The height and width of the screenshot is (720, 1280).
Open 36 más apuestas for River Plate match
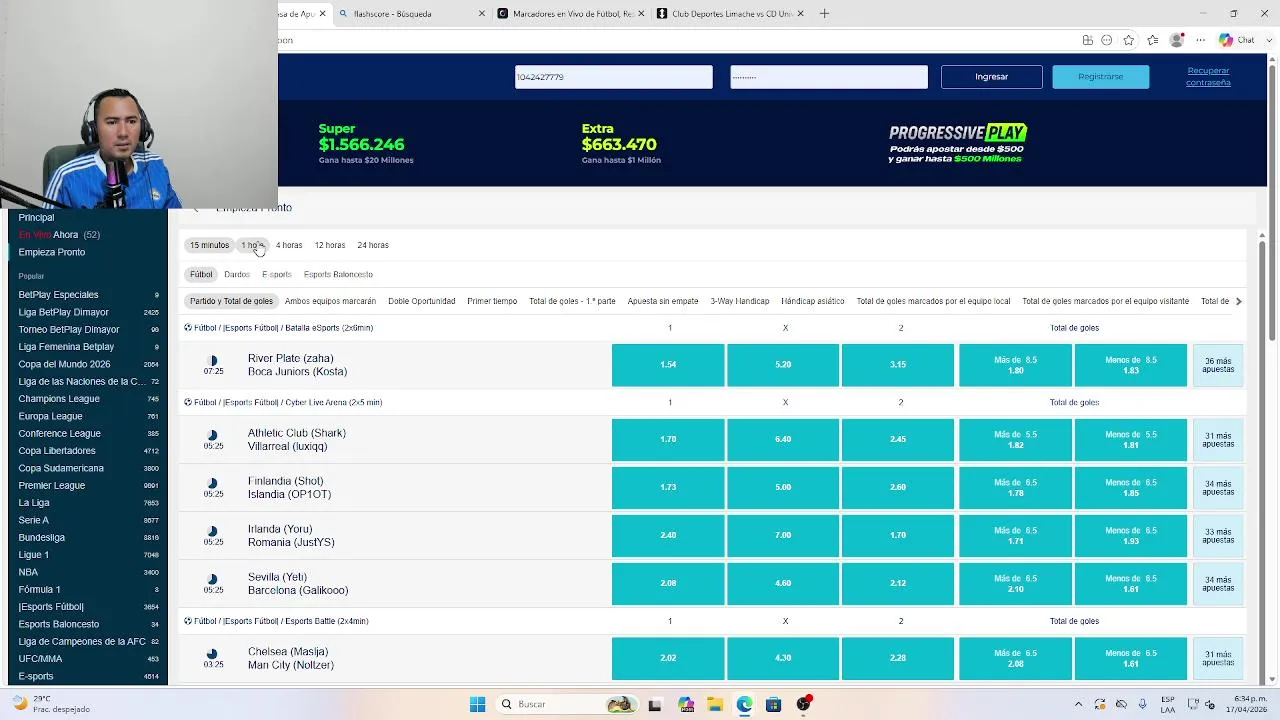[1218, 365]
